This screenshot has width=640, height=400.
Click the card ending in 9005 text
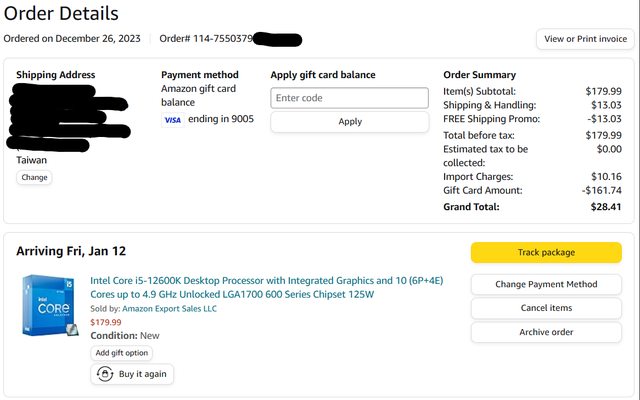point(221,119)
